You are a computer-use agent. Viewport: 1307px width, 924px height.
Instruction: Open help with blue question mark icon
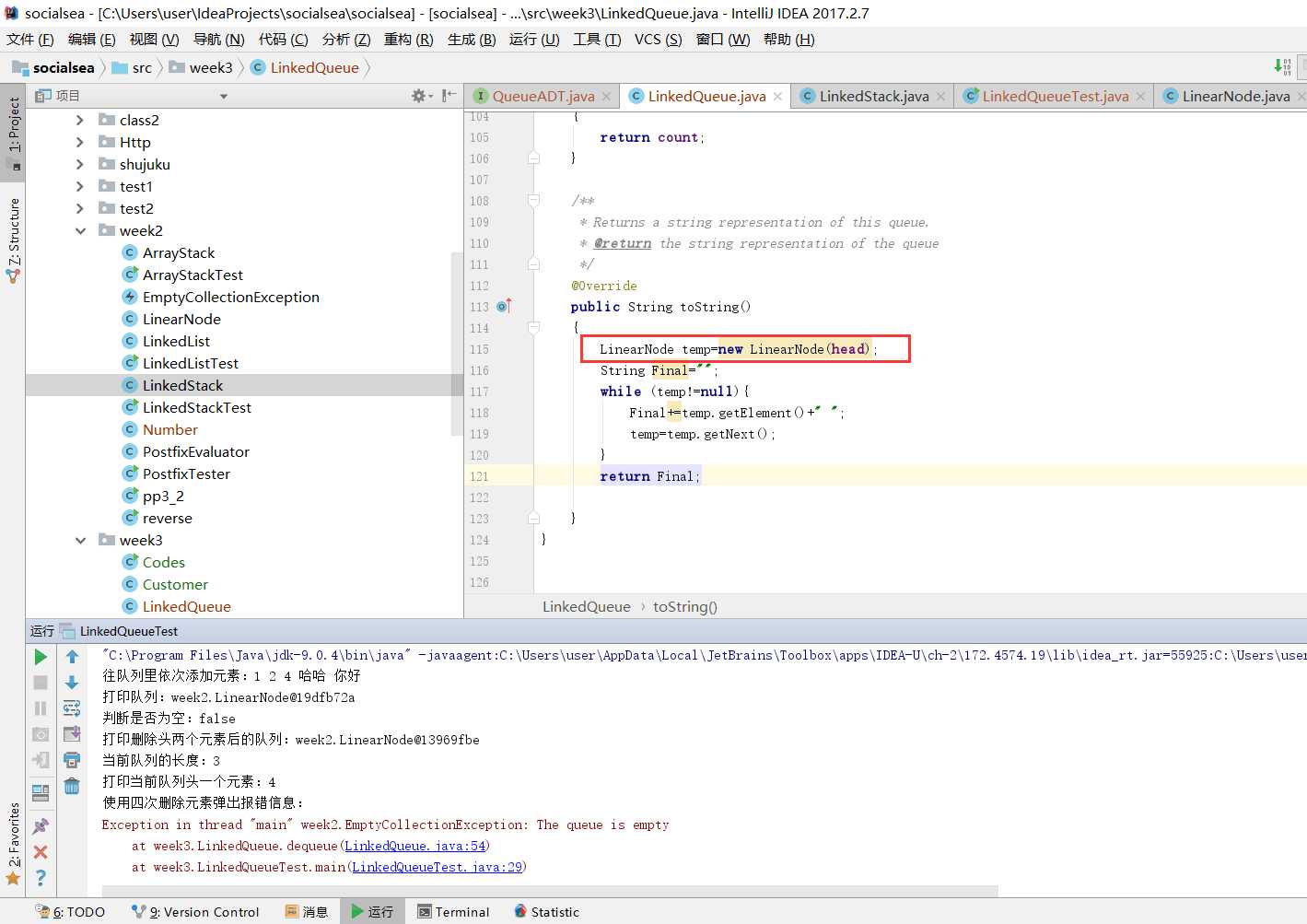(41, 878)
